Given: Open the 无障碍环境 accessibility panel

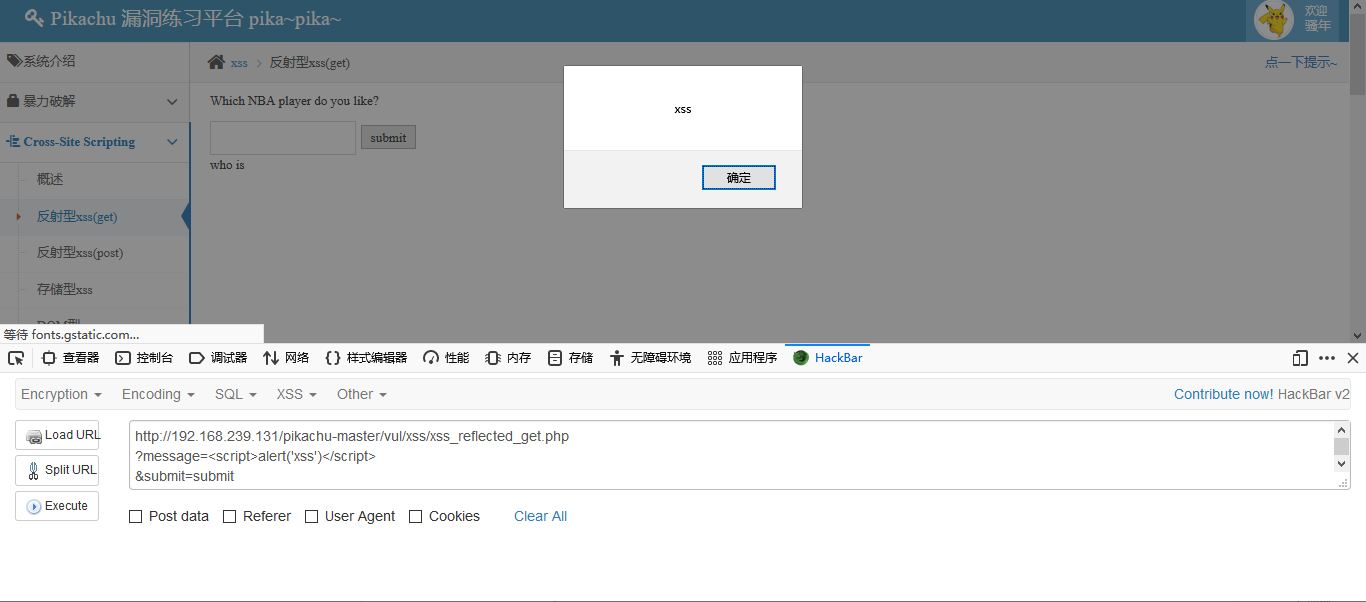Looking at the screenshot, I should (x=650, y=358).
